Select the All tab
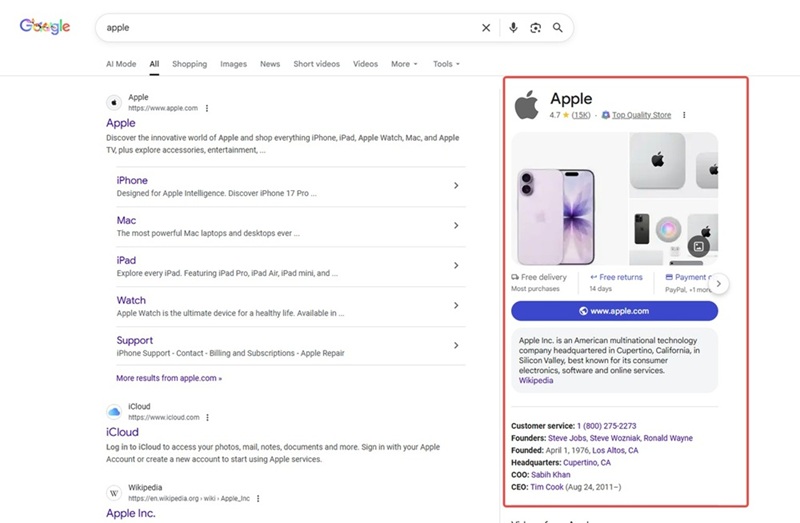This screenshot has height=523, width=800. [154, 64]
